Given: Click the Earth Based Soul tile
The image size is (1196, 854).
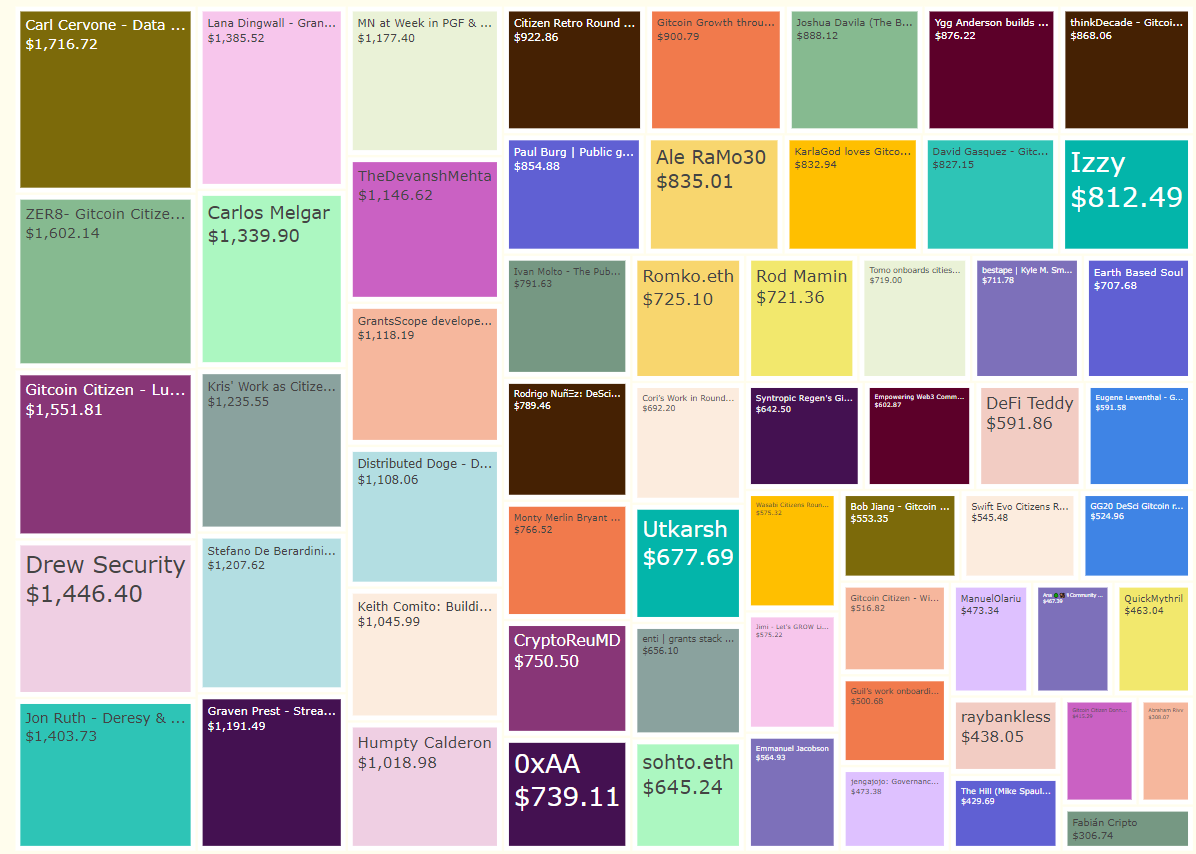Looking at the screenshot, I should tap(1138, 318).
